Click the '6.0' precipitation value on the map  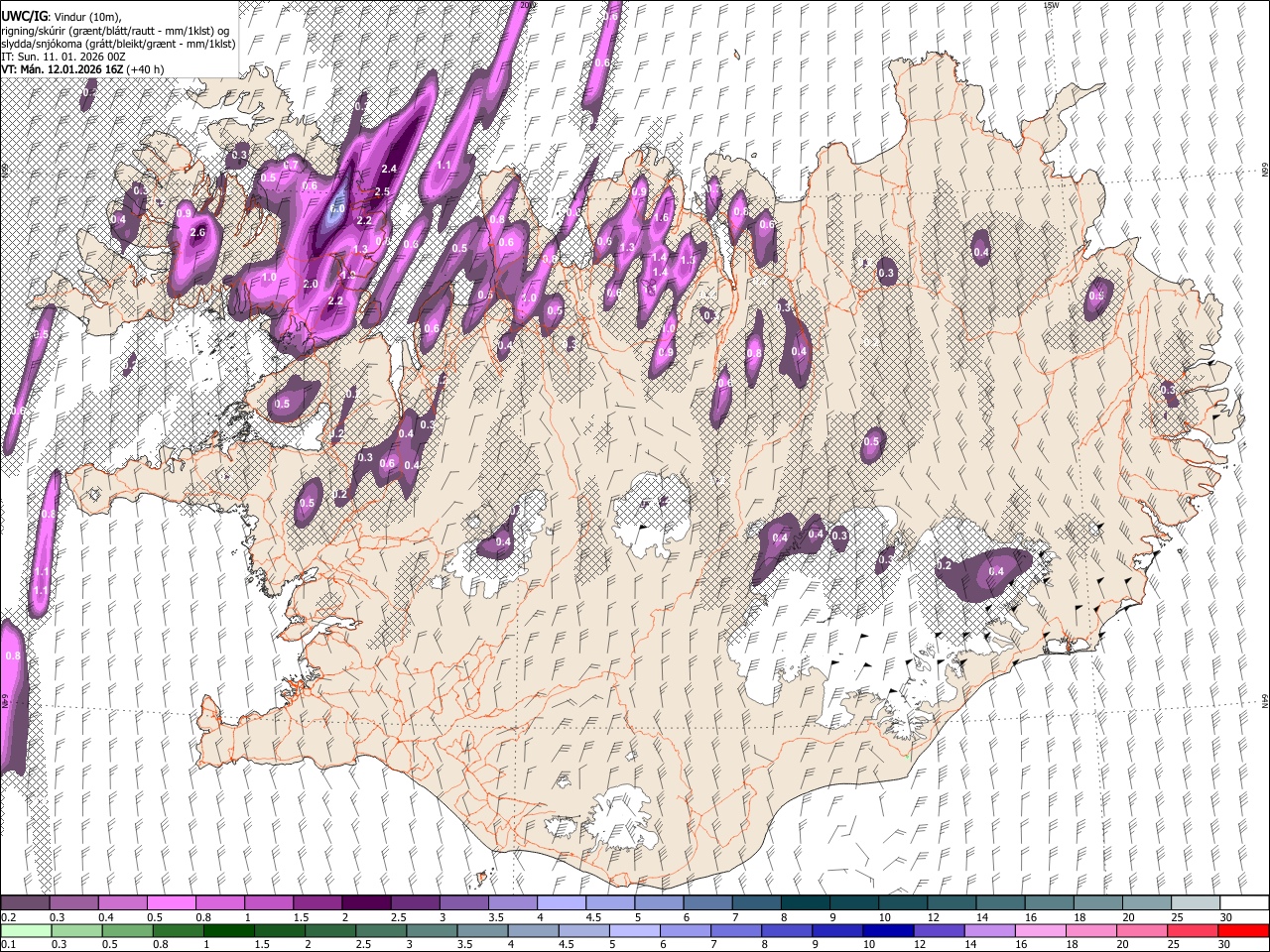337,209
